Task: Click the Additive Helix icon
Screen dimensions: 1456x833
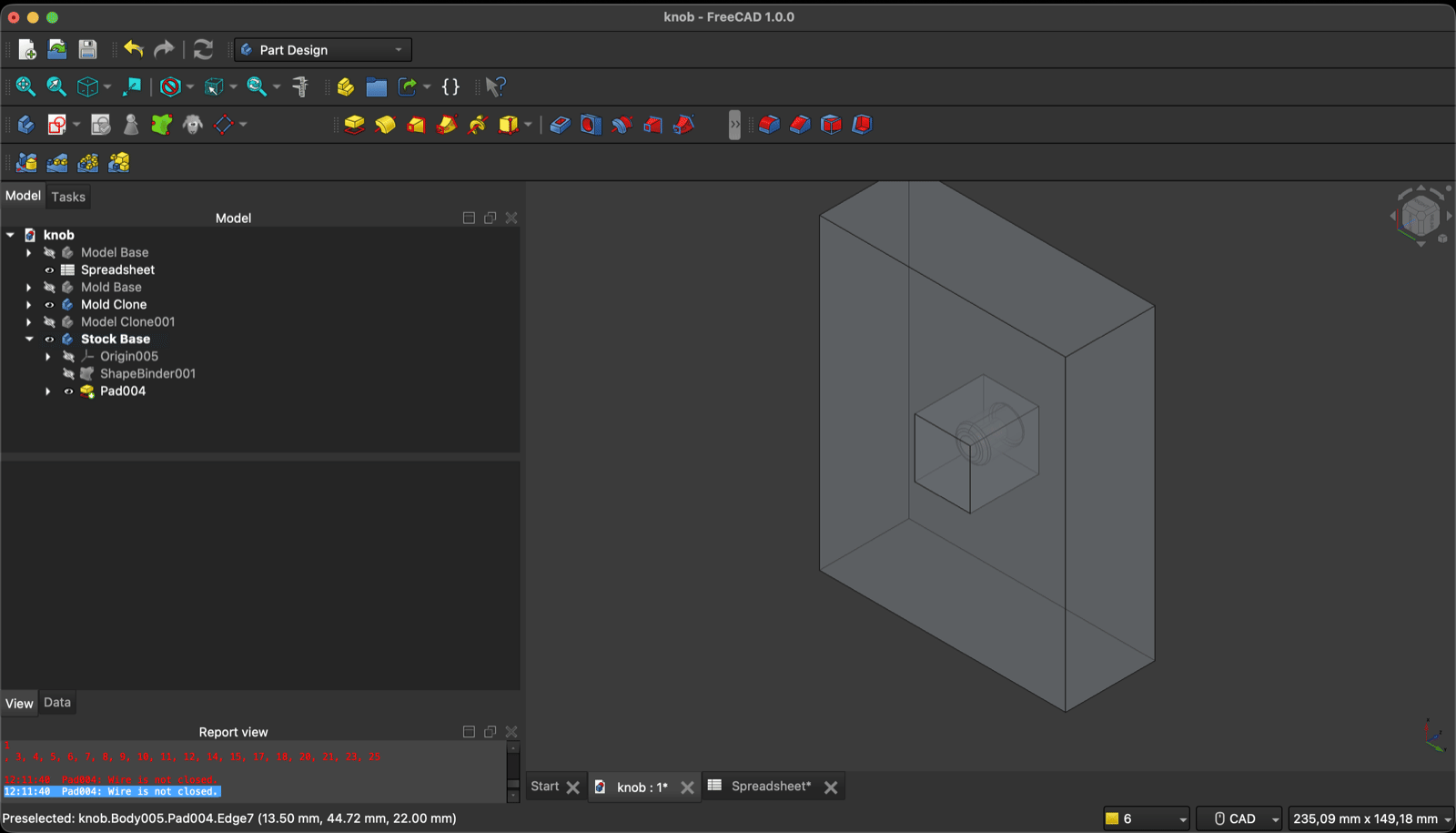Action: tap(478, 124)
